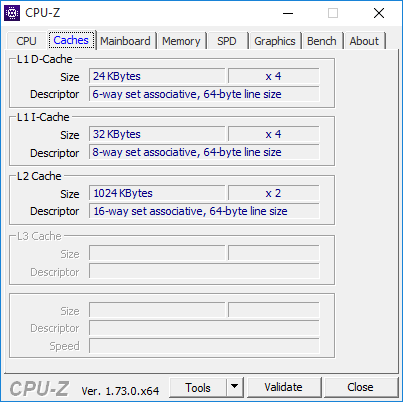Show the Bench tab
Image resolution: width=403 pixels, height=402 pixels.
(x=322, y=41)
